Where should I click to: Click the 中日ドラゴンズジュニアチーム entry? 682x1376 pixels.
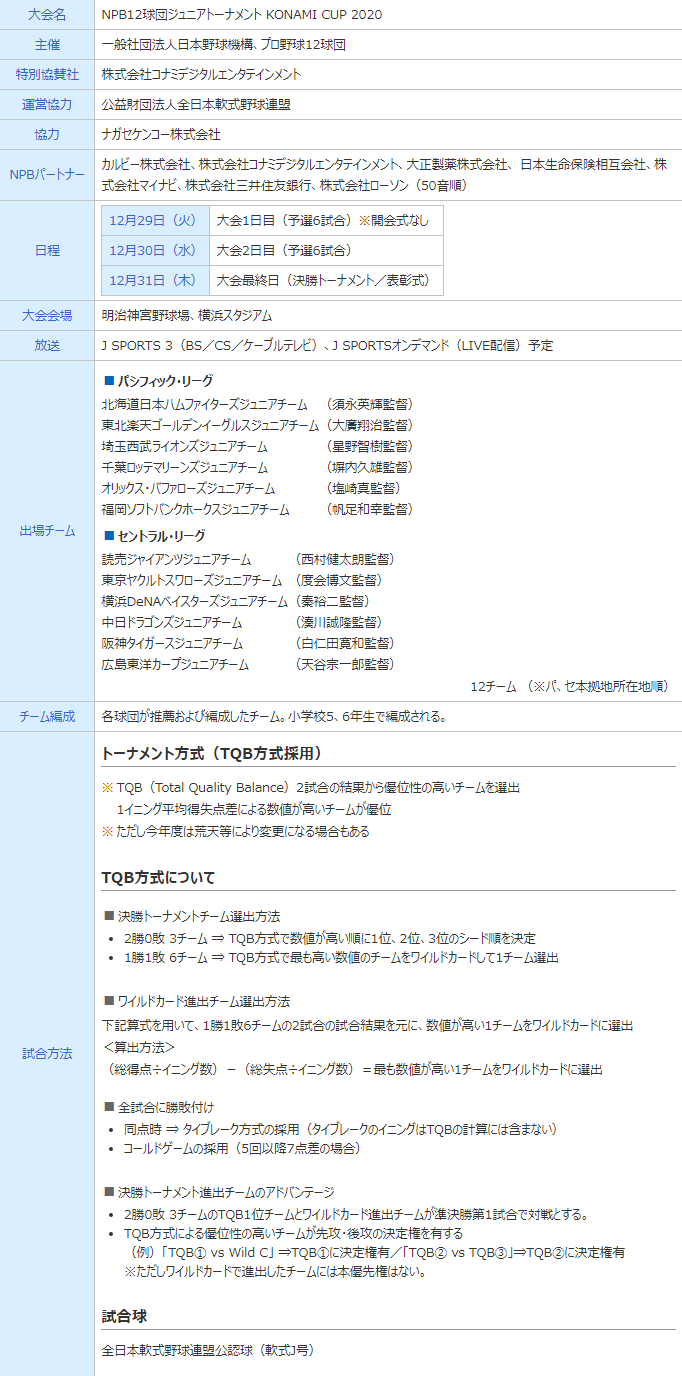pyautogui.click(x=172, y=622)
